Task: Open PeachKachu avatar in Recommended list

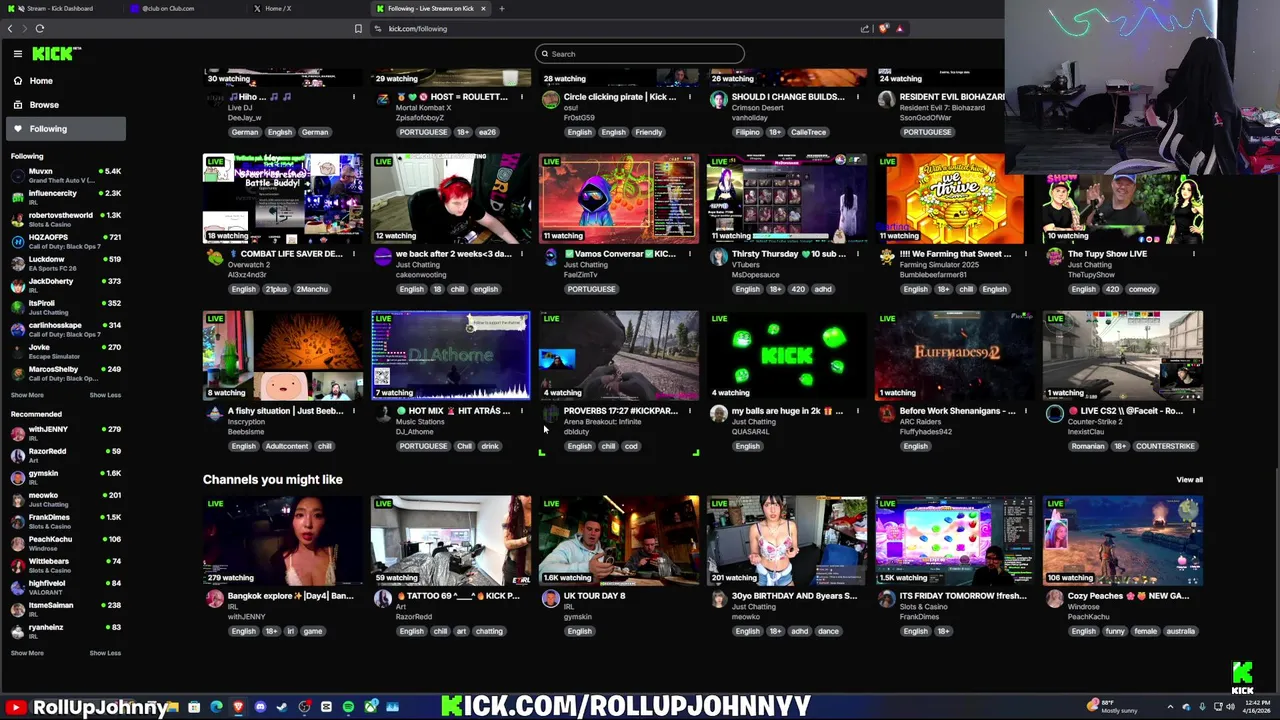Action: [18, 543]
